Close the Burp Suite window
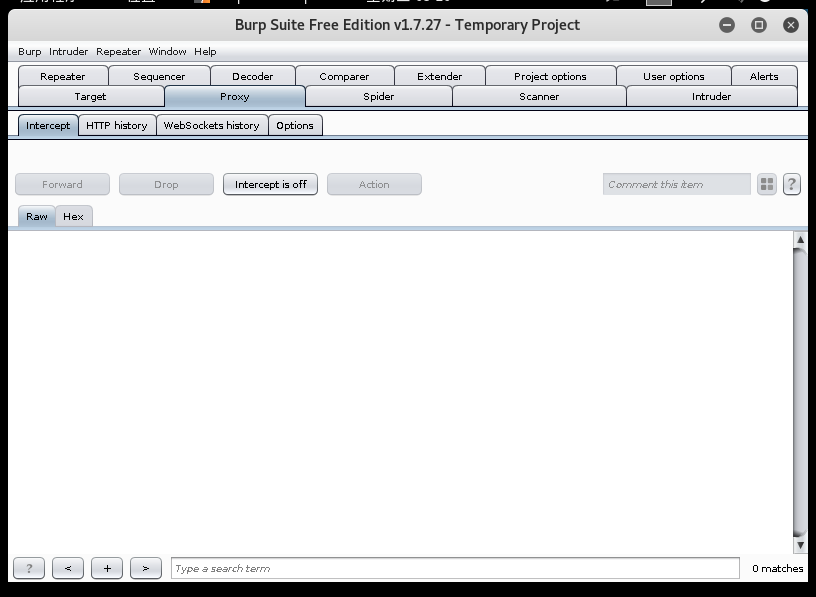Viewport: 816px width, 597px height. pos(791,25)
